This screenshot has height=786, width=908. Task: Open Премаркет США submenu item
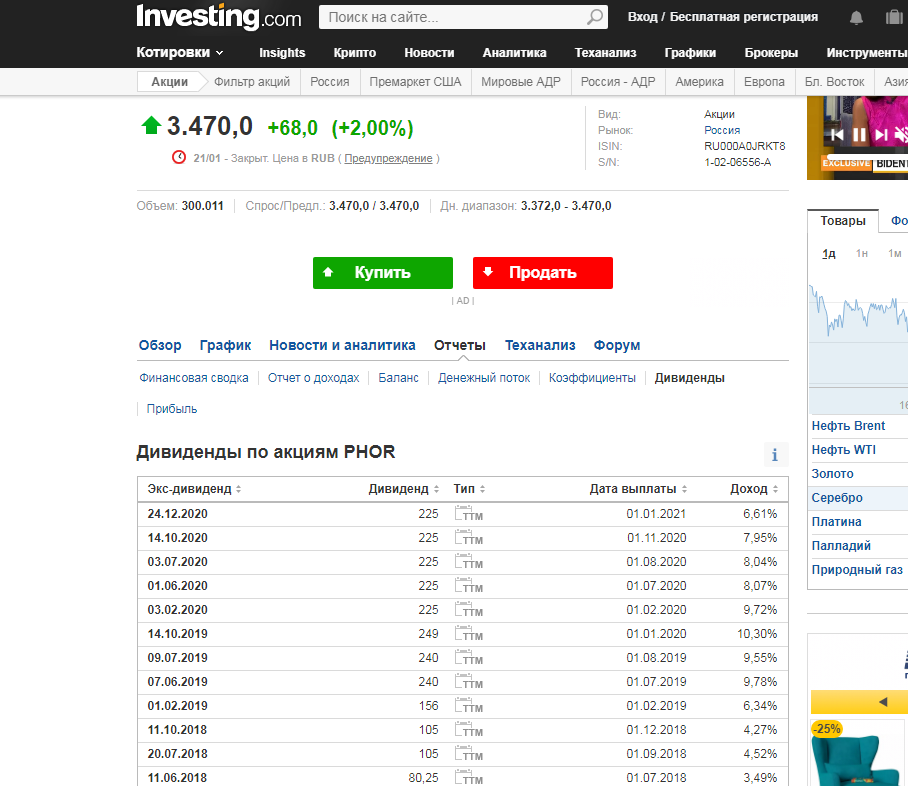click(415, 82)
